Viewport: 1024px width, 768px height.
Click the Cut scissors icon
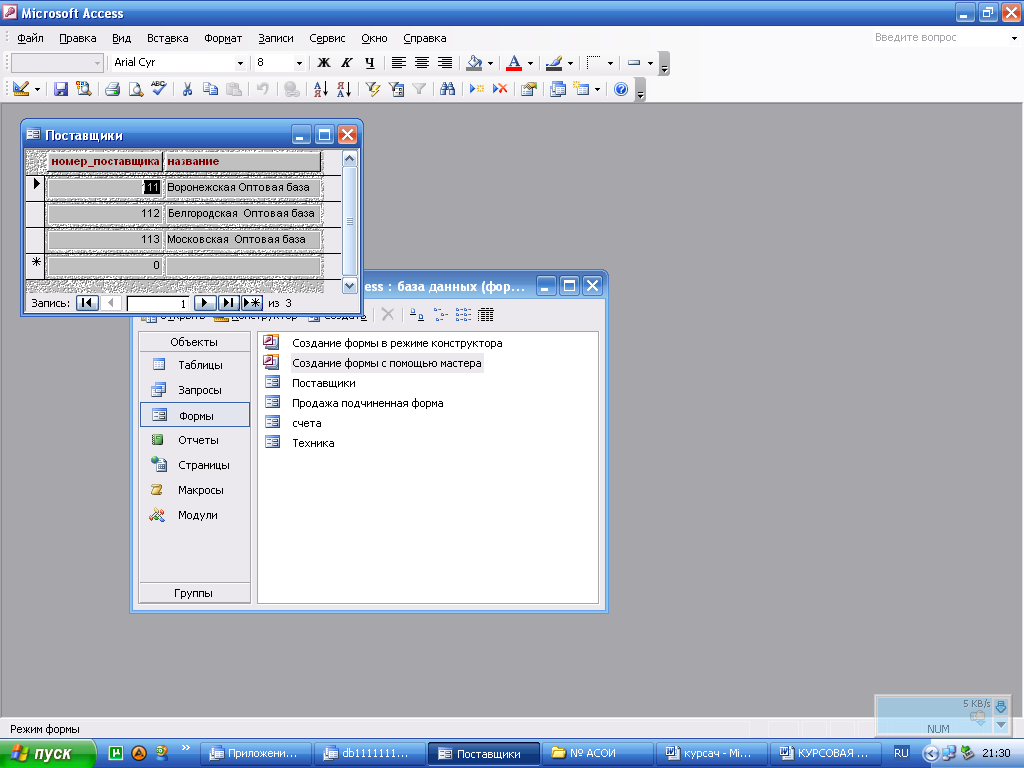tap(187, 89)
